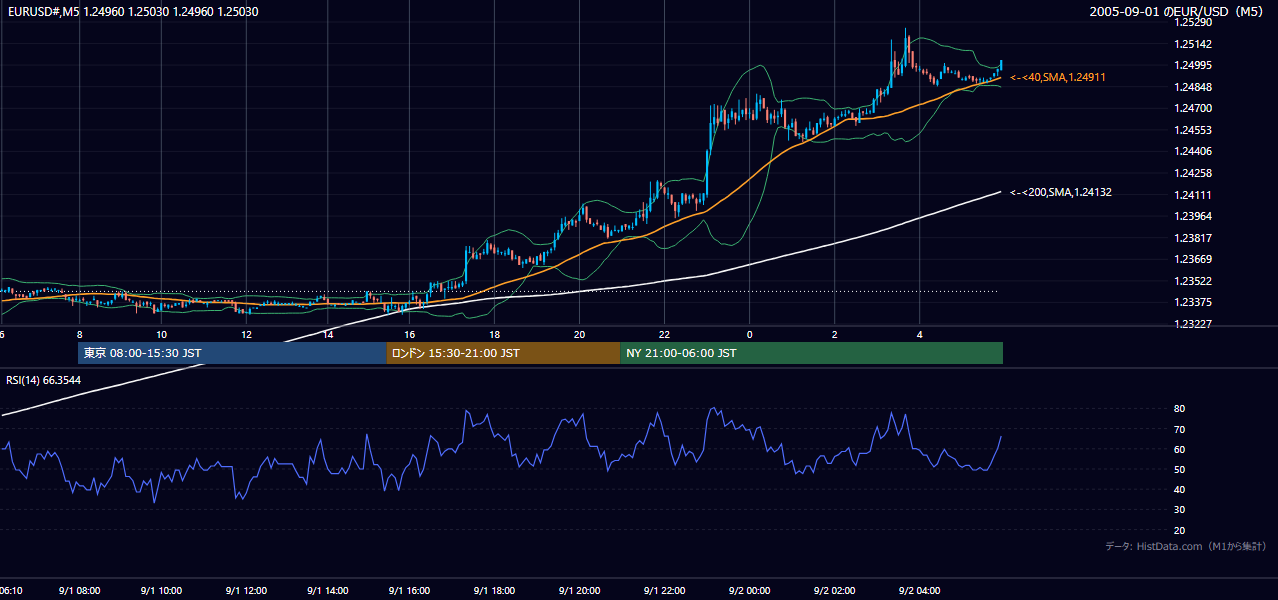Click the 9/1 08:00 time axis label
Screen dimensions: 1278x600
[79, 591]
